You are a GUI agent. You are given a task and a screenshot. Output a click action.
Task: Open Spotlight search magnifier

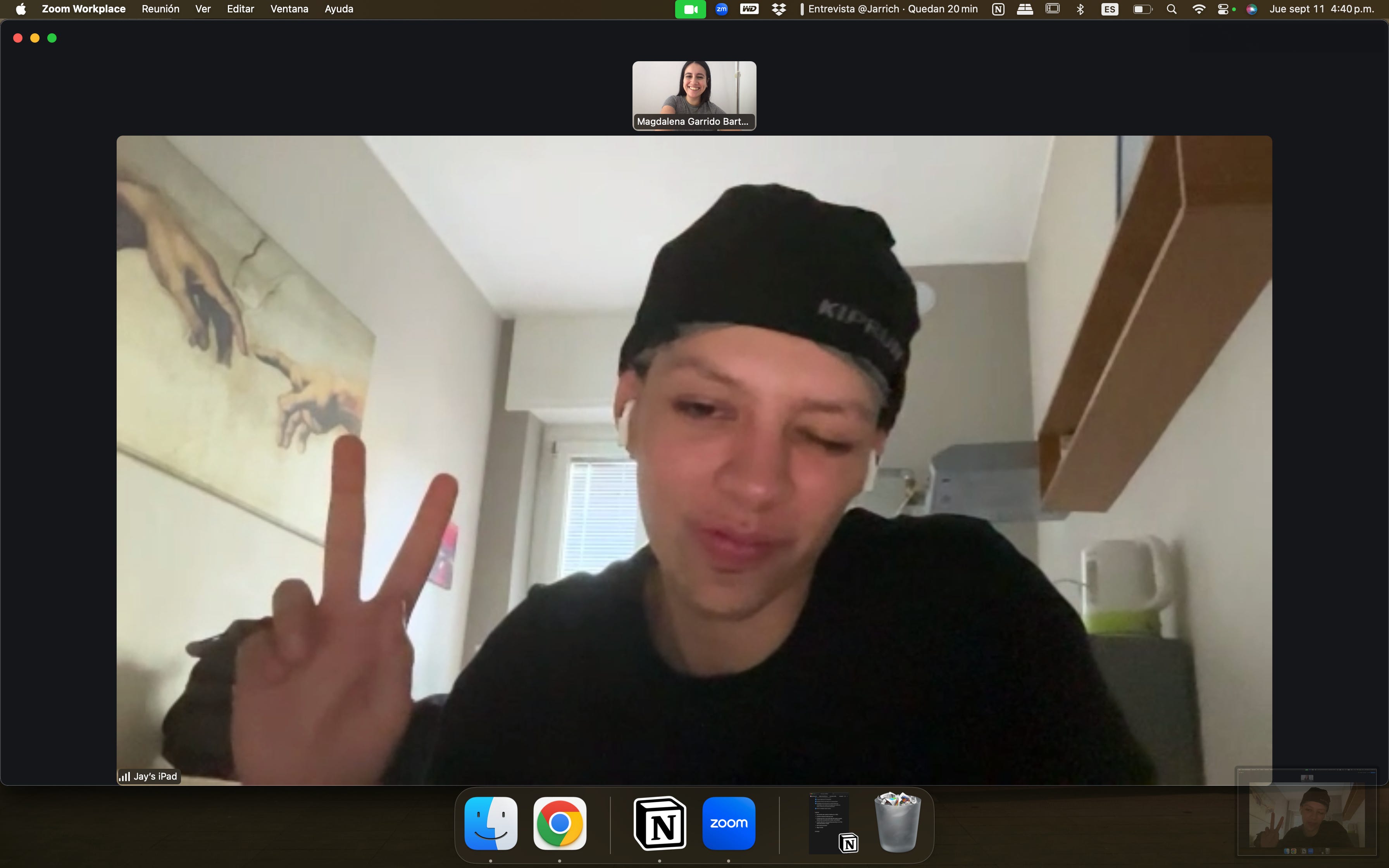coord(1172,9)
